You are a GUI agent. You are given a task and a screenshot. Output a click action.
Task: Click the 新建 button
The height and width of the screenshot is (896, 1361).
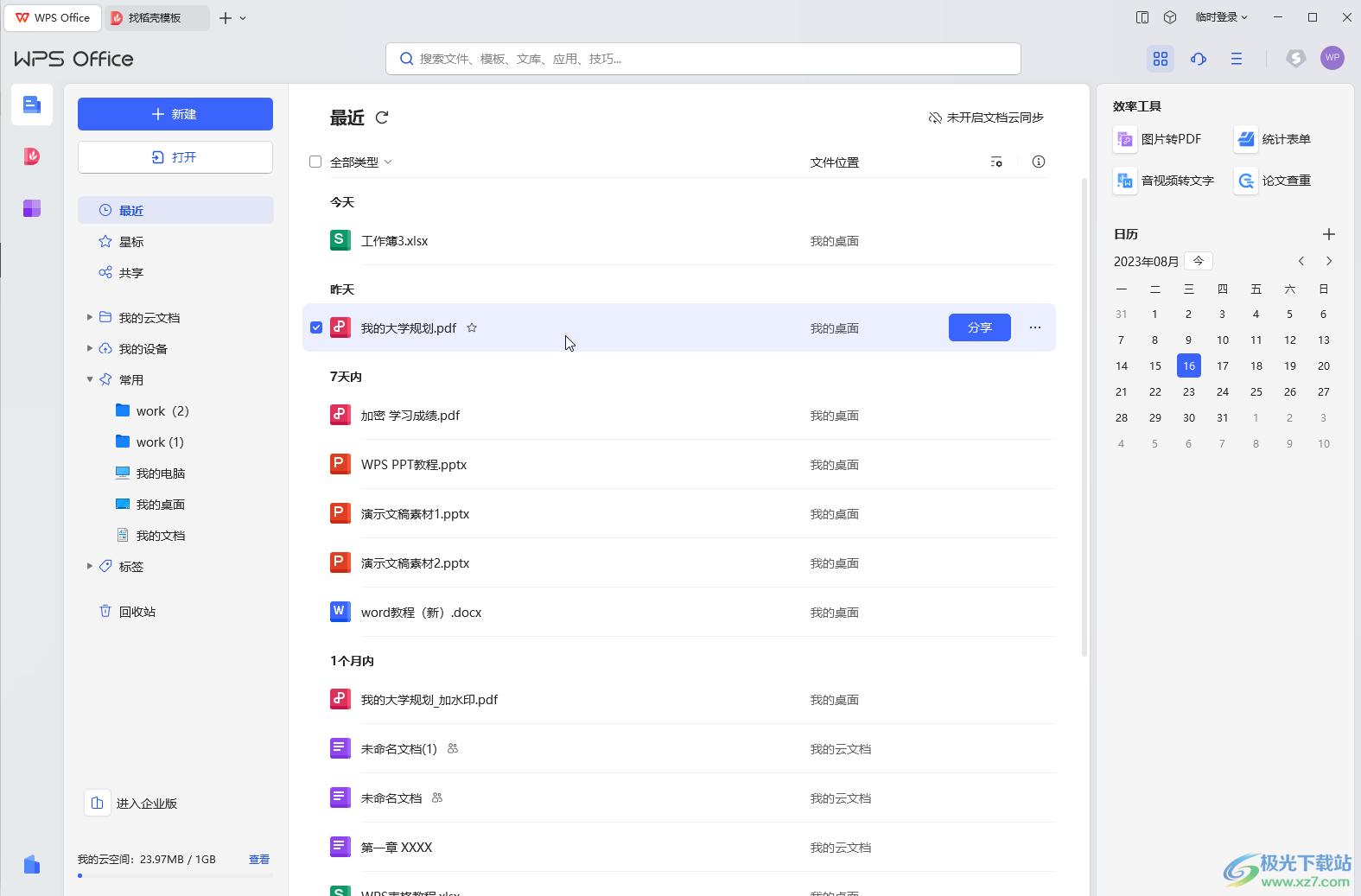[175, 114]
